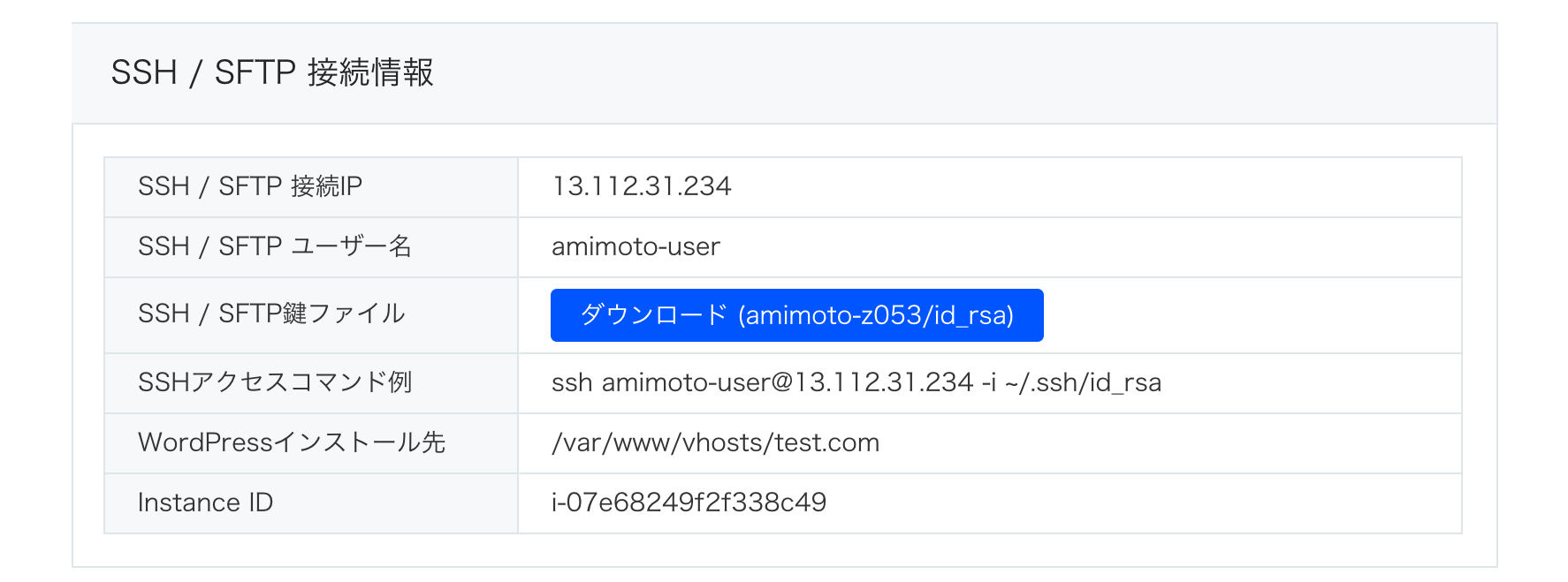The height and width of the screenshot is (582, 1568).
Task: Click the SSH / SFTP 接続情報 panel header
Action: (x=784, y=73)
